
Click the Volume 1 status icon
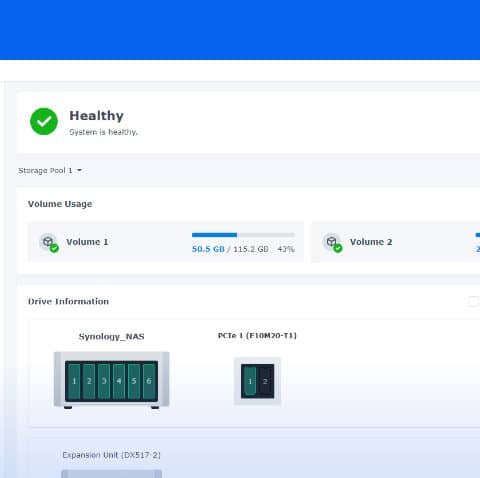click(x=49, y=242)
